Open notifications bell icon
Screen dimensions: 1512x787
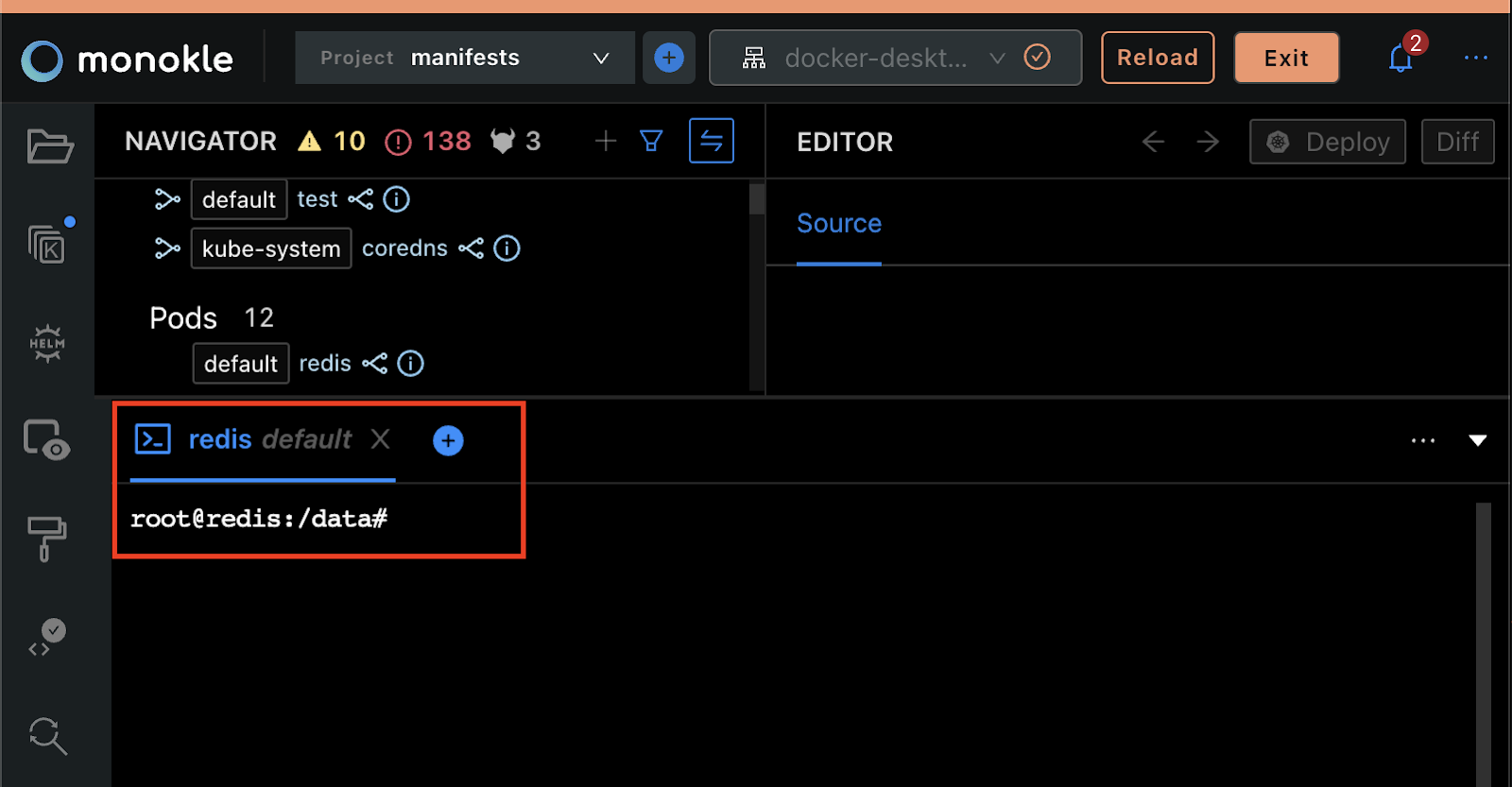[x=1400, y=59]
